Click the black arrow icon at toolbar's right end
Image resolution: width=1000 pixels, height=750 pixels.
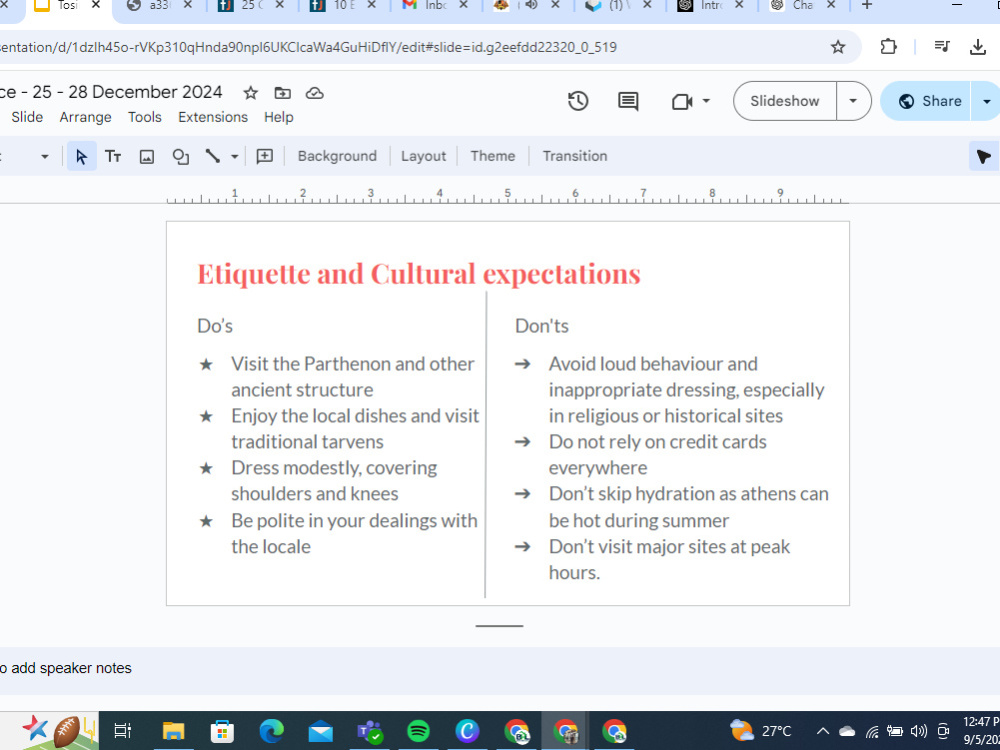(983, 156)
